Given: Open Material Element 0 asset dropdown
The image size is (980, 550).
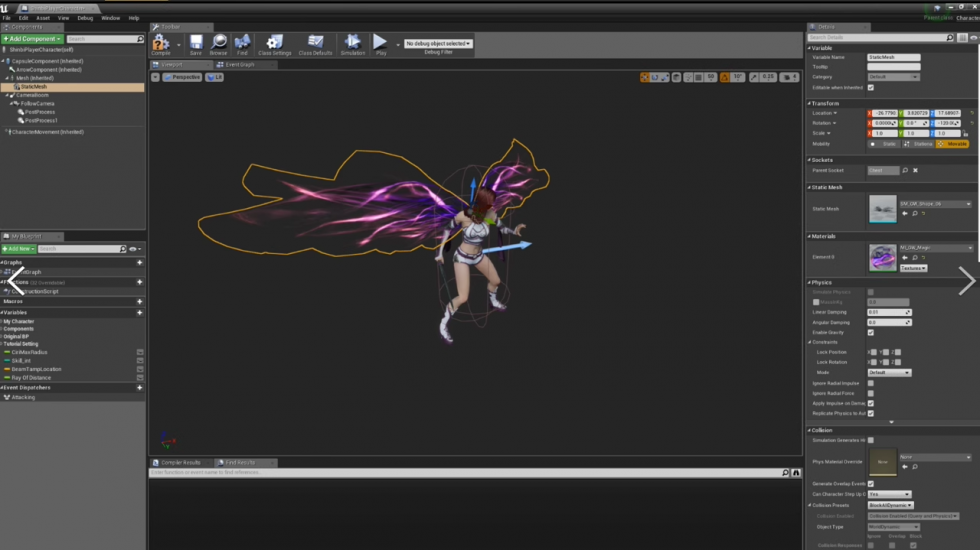Looking at the screenshot, I should click(x=936, y=248).
